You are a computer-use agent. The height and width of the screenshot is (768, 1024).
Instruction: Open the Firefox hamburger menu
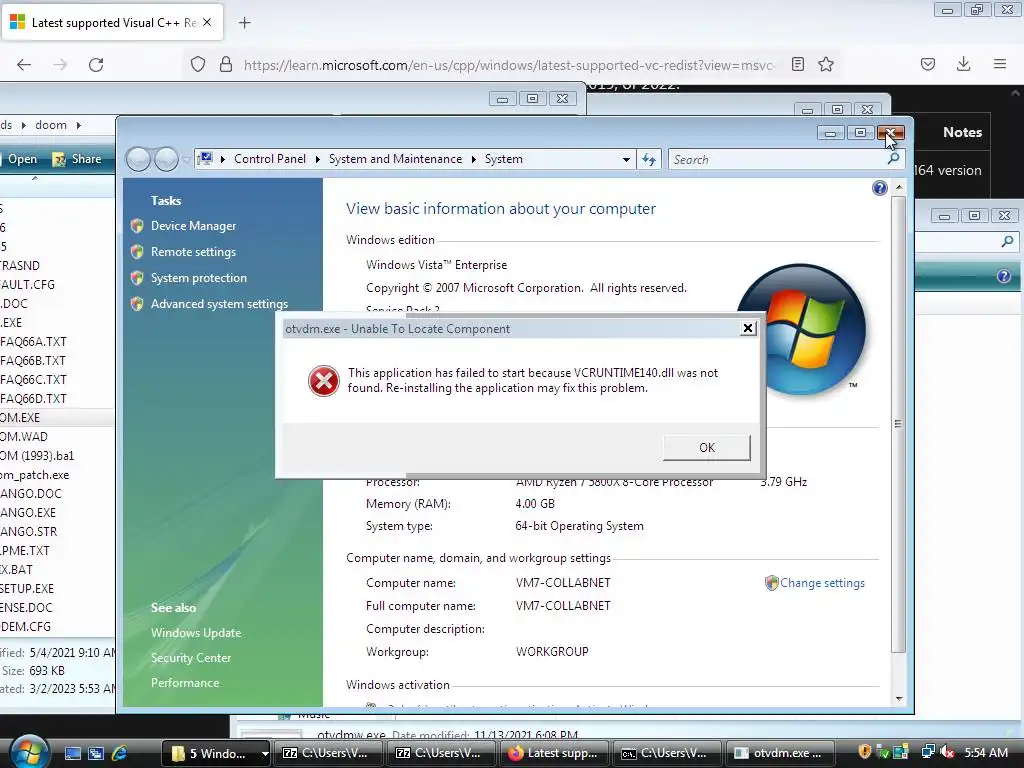coord(1000,64)
